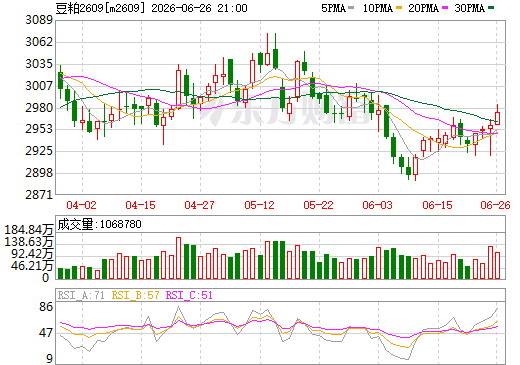Click the gray 5PMA color swatch

pyautogui.click(x=351, y=8)
